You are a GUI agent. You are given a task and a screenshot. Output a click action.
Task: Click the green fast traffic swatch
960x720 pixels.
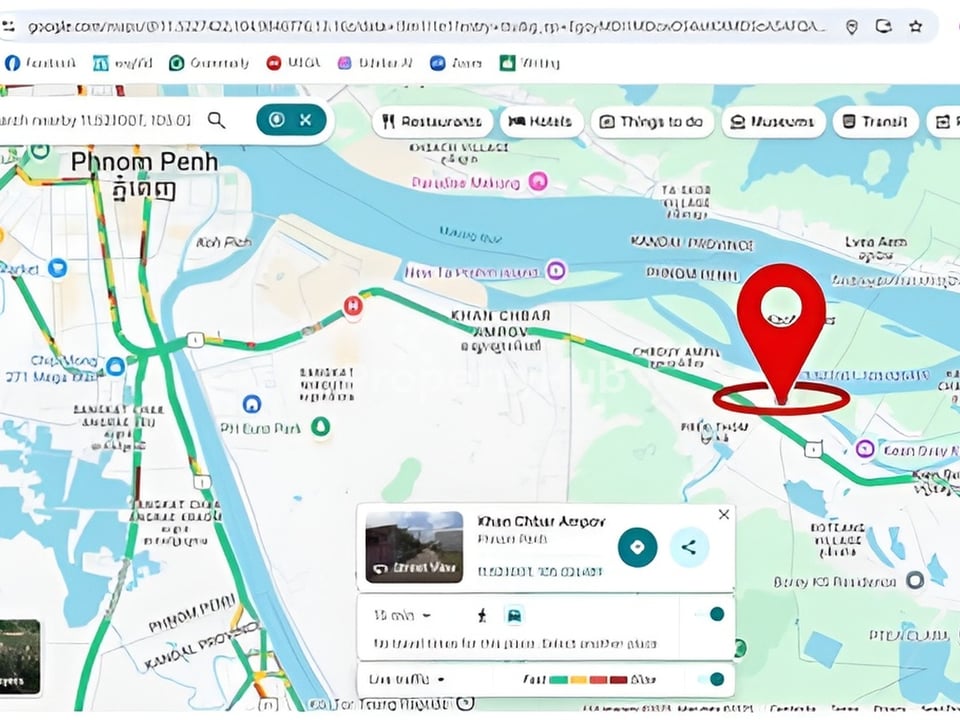[x=558, y=680]
